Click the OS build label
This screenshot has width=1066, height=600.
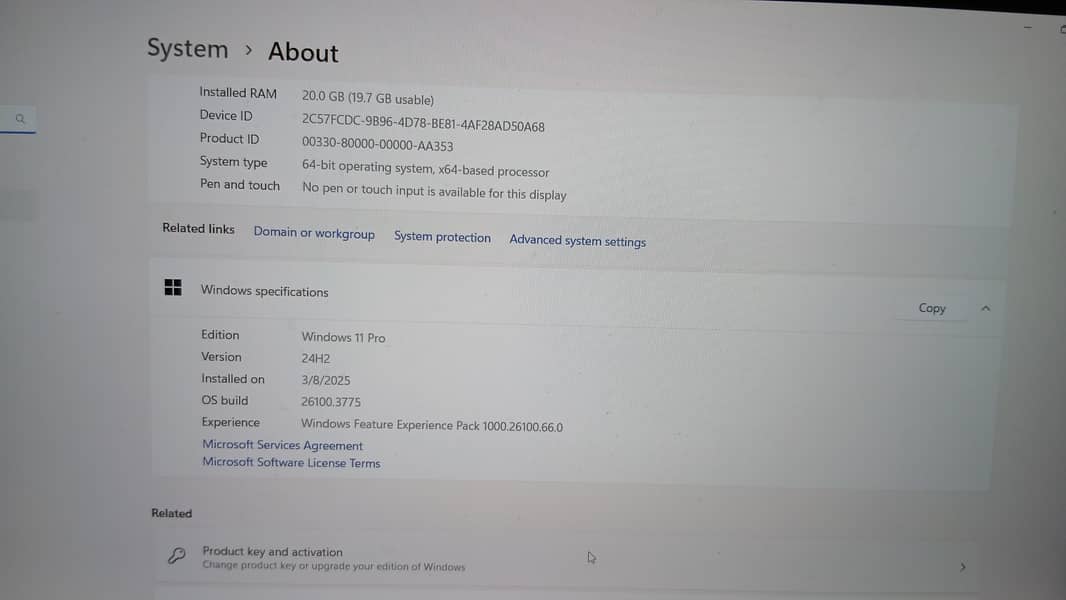224,400
